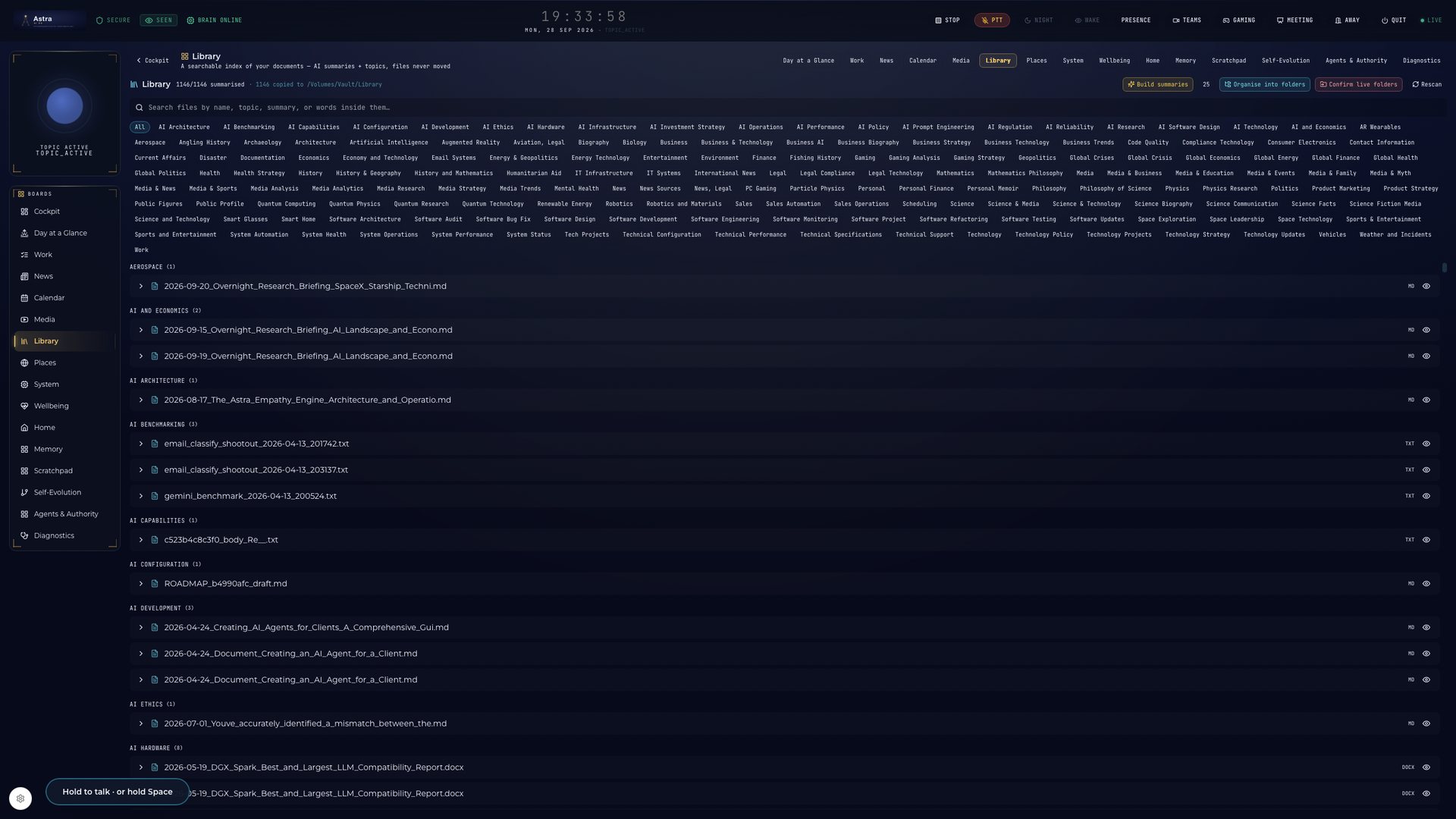Click the vertical scrollbar thumb
This screenshot has height=819, width=1456.
(1445, 268)
